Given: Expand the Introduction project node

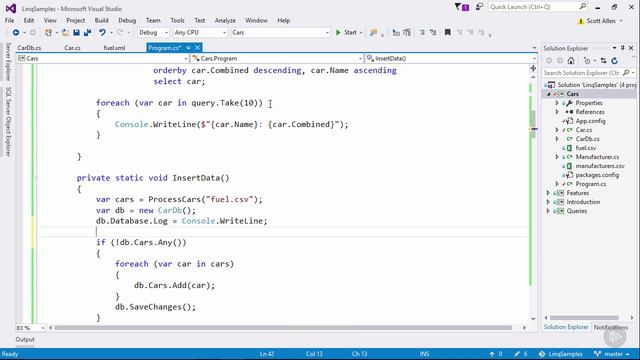Looking at the screenshot, I should point(548,202).
